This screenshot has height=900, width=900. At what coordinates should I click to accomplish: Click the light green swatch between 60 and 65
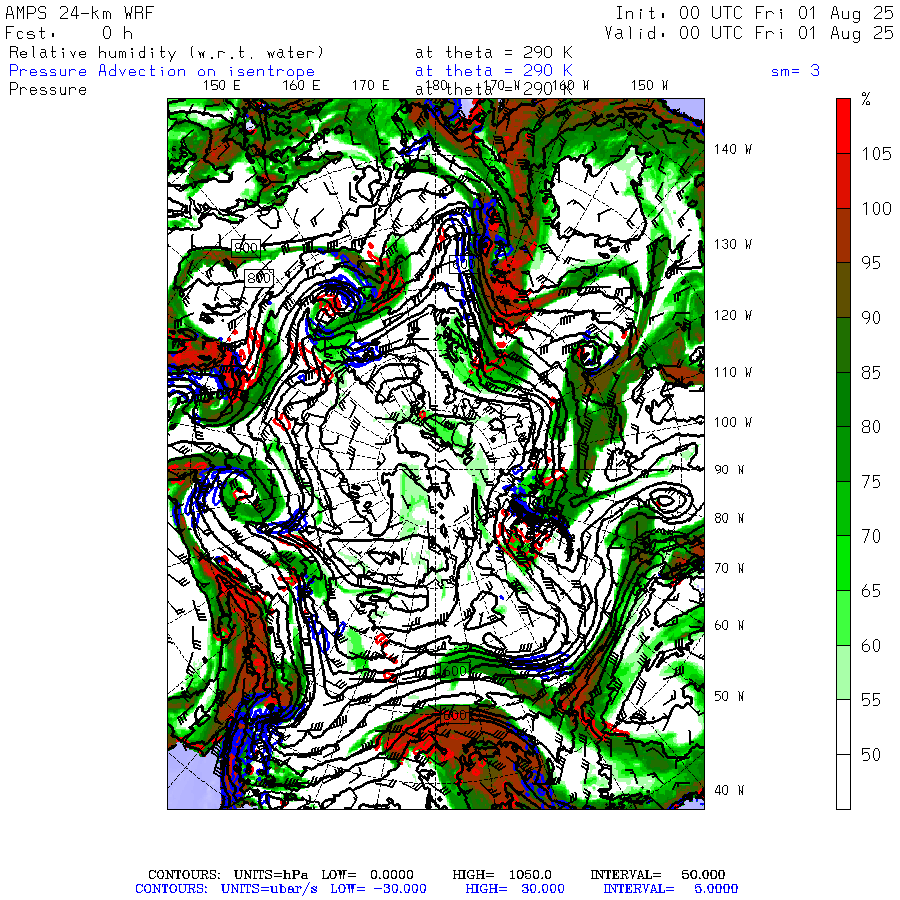tap(843, 618)
